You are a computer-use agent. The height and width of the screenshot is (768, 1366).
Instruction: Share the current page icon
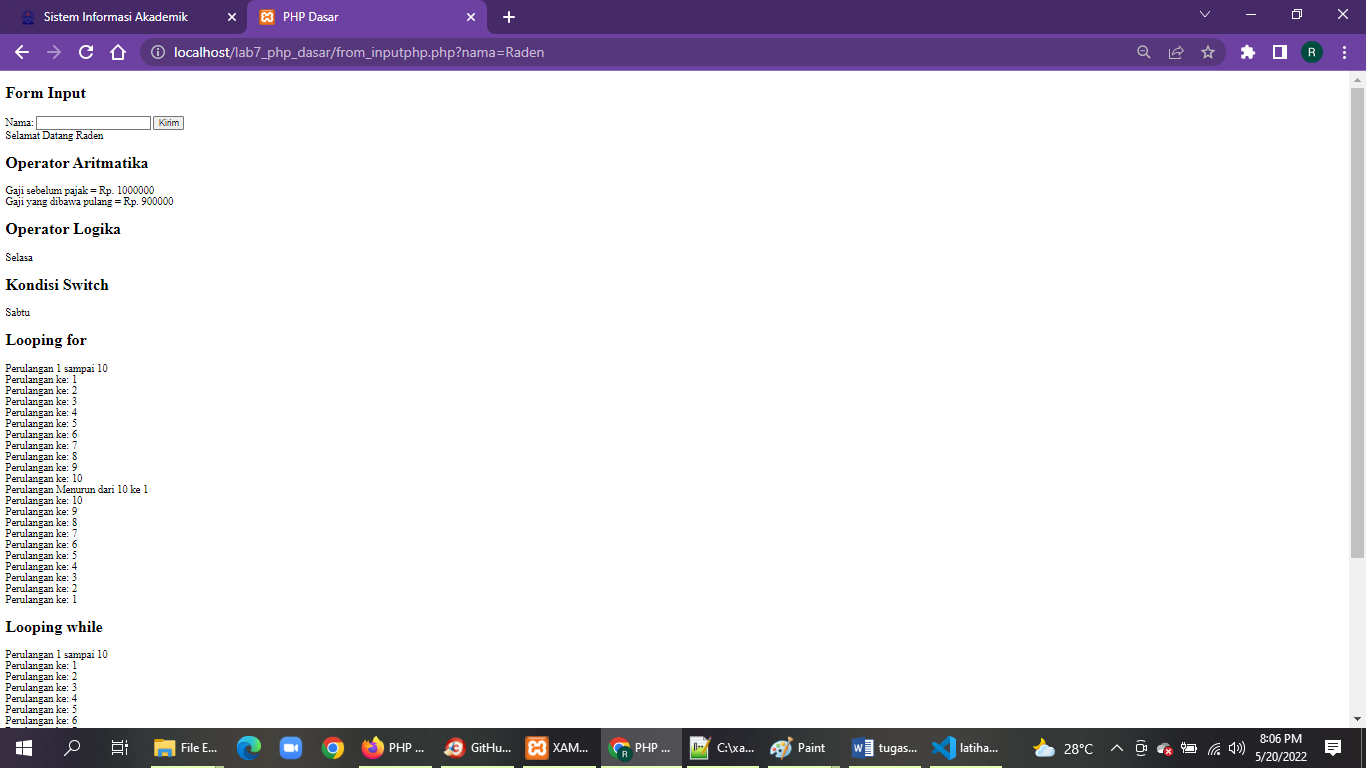(1174, 52)
